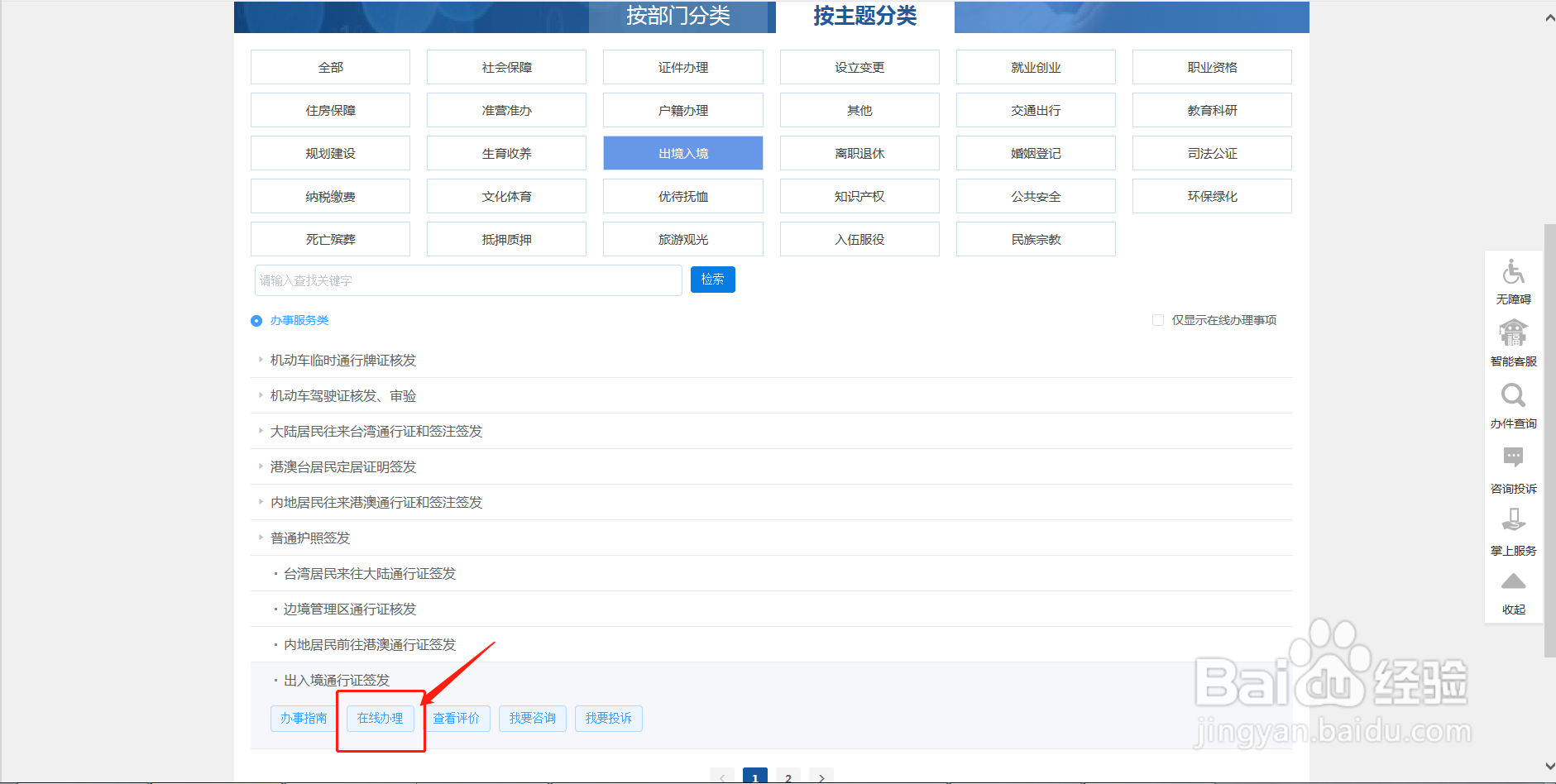
Task: Click the keyword search input field
Action: tap(467, 280)
